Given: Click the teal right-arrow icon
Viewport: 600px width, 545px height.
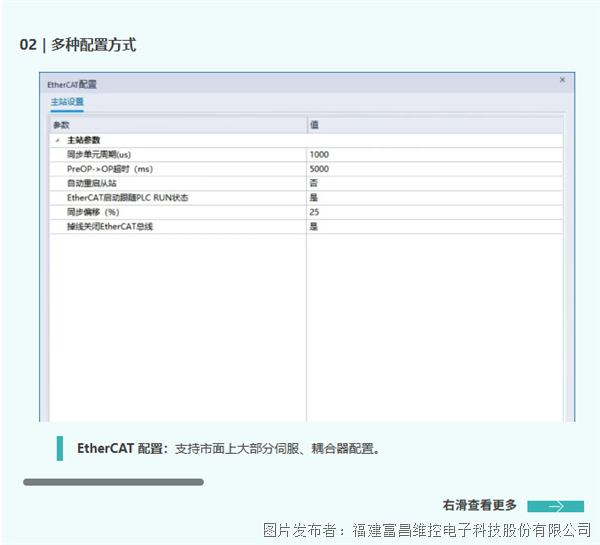Looking at the screenshot, I should pyautogui.click(x=555, y=506).
